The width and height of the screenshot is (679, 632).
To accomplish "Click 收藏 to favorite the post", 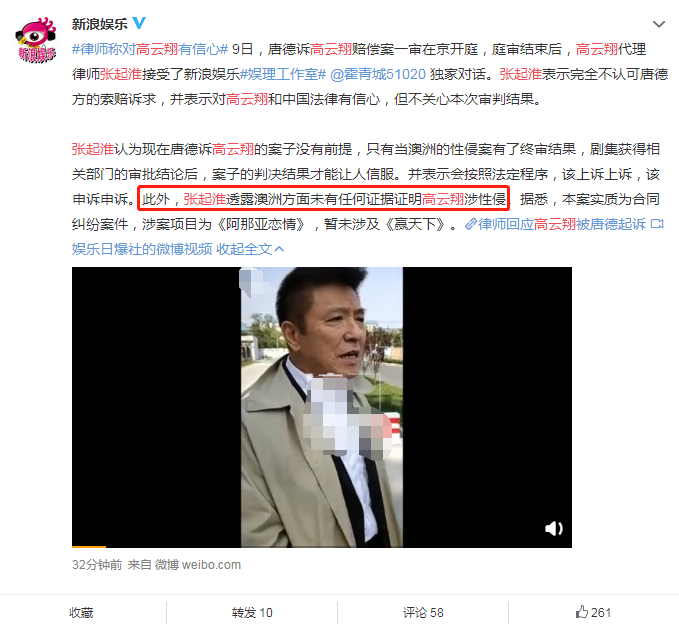I will point(81,613).
